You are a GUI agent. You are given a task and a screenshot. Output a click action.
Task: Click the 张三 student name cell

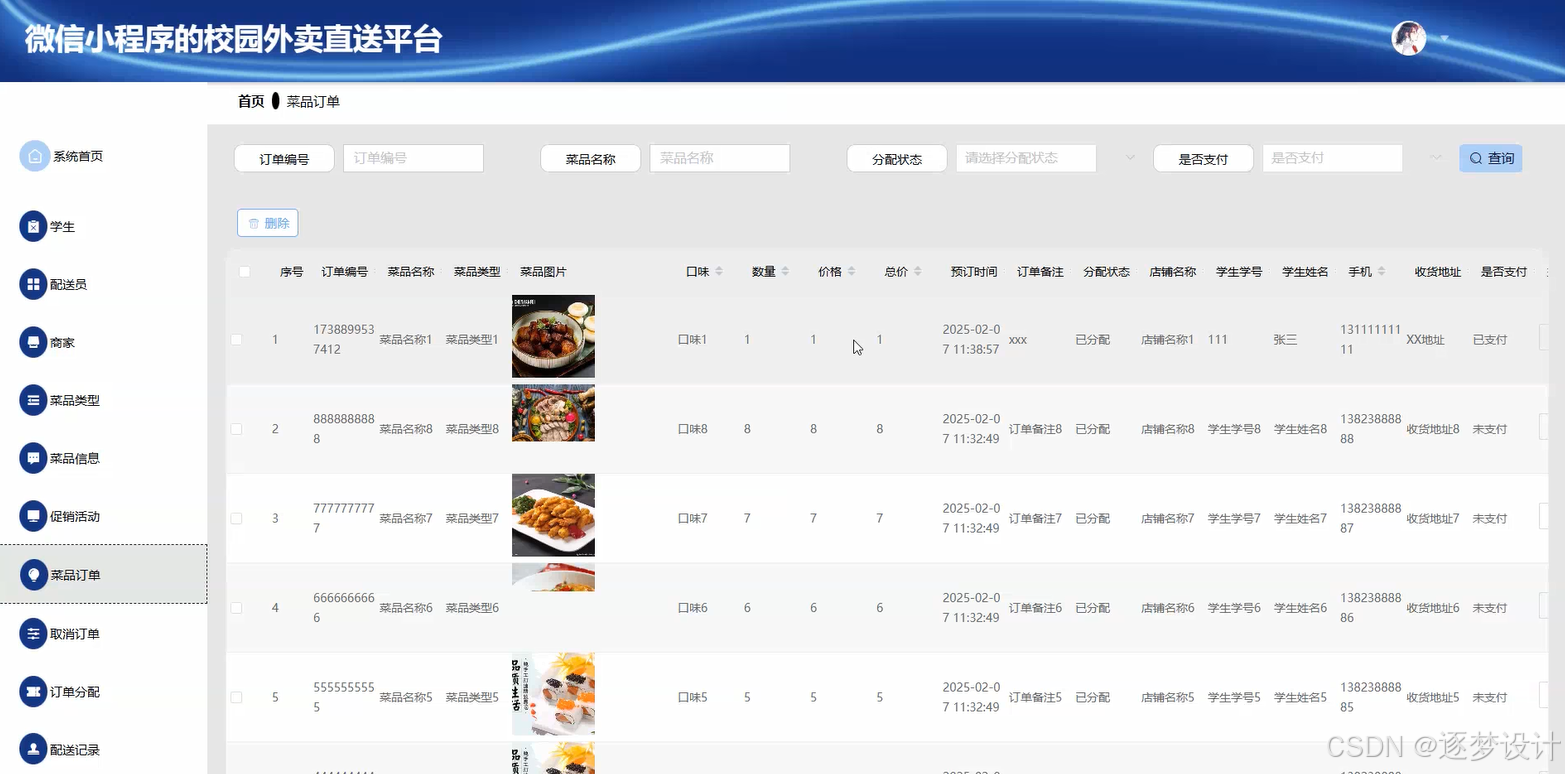[x=1286, y=340]
